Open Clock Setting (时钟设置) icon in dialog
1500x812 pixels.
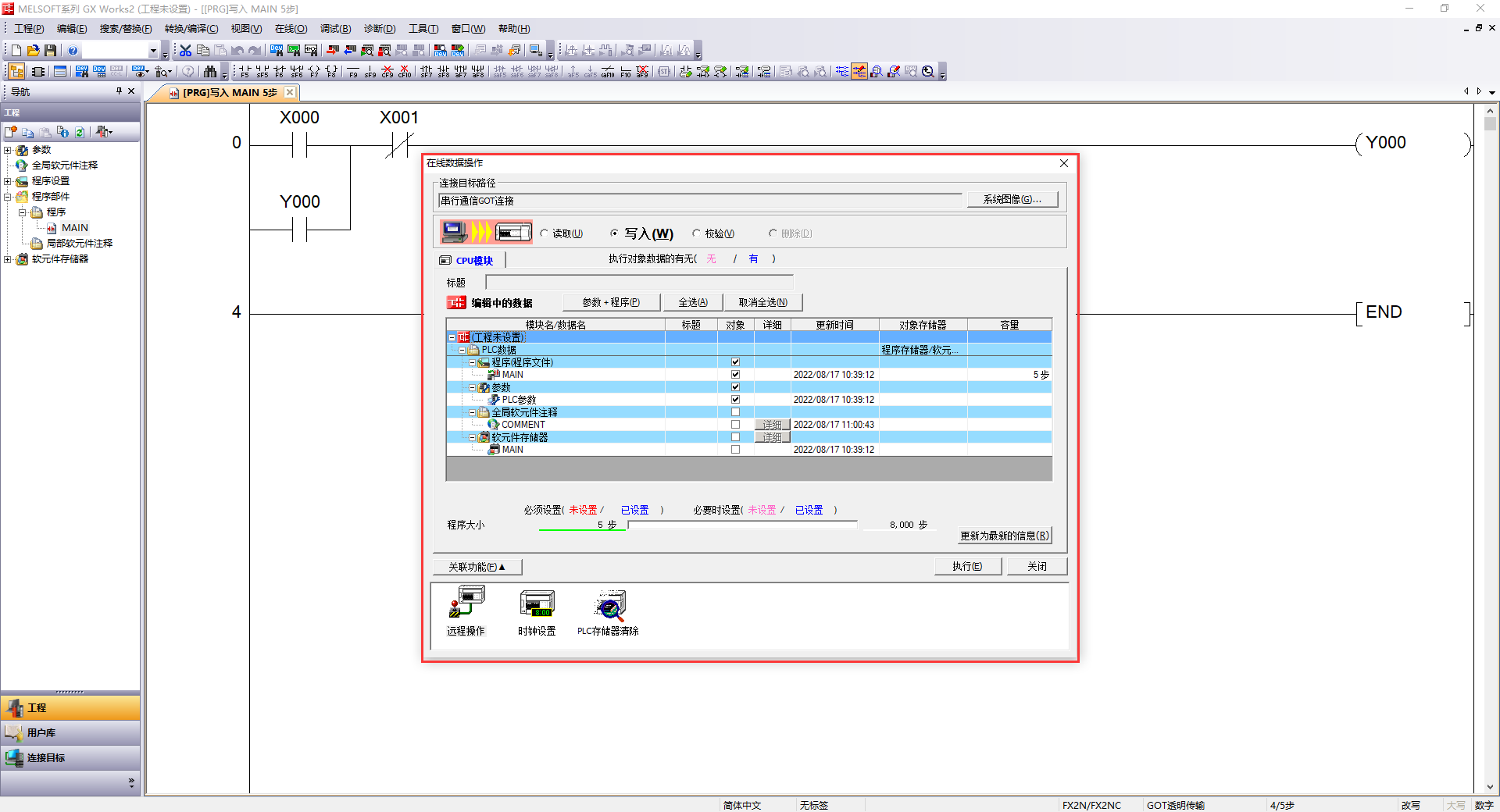coord(537,611)
